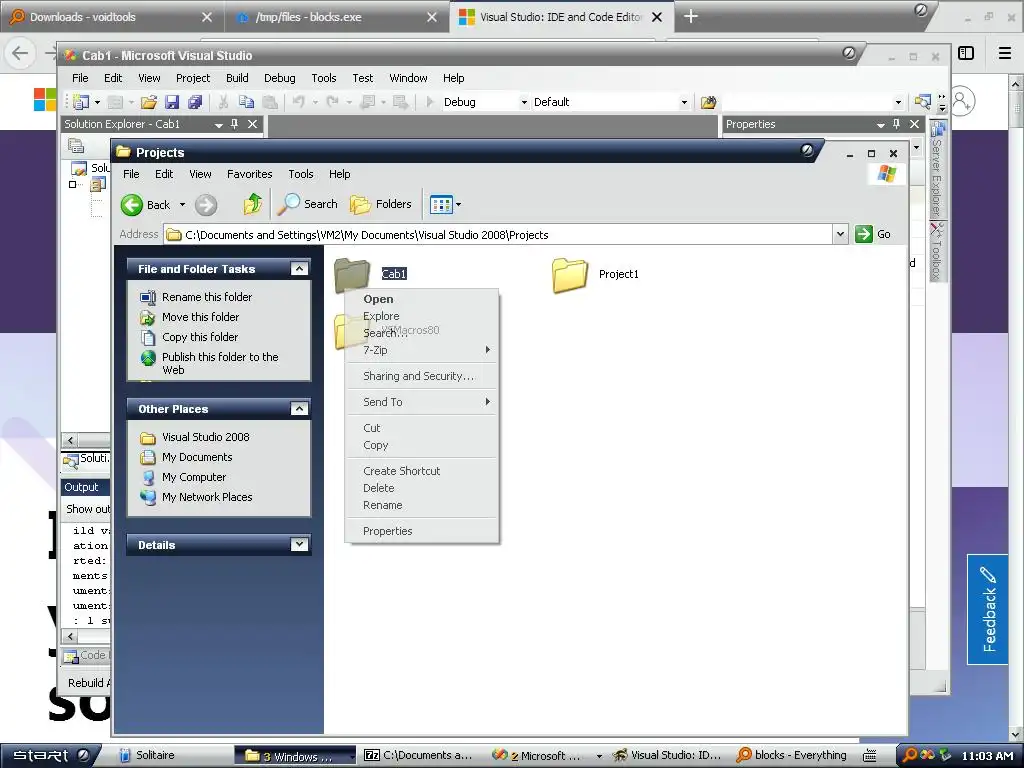The image size is (1024, 768).
Task: Select the Cab1 folder icon
Action: pyautogui.click(x=352, y=274)
